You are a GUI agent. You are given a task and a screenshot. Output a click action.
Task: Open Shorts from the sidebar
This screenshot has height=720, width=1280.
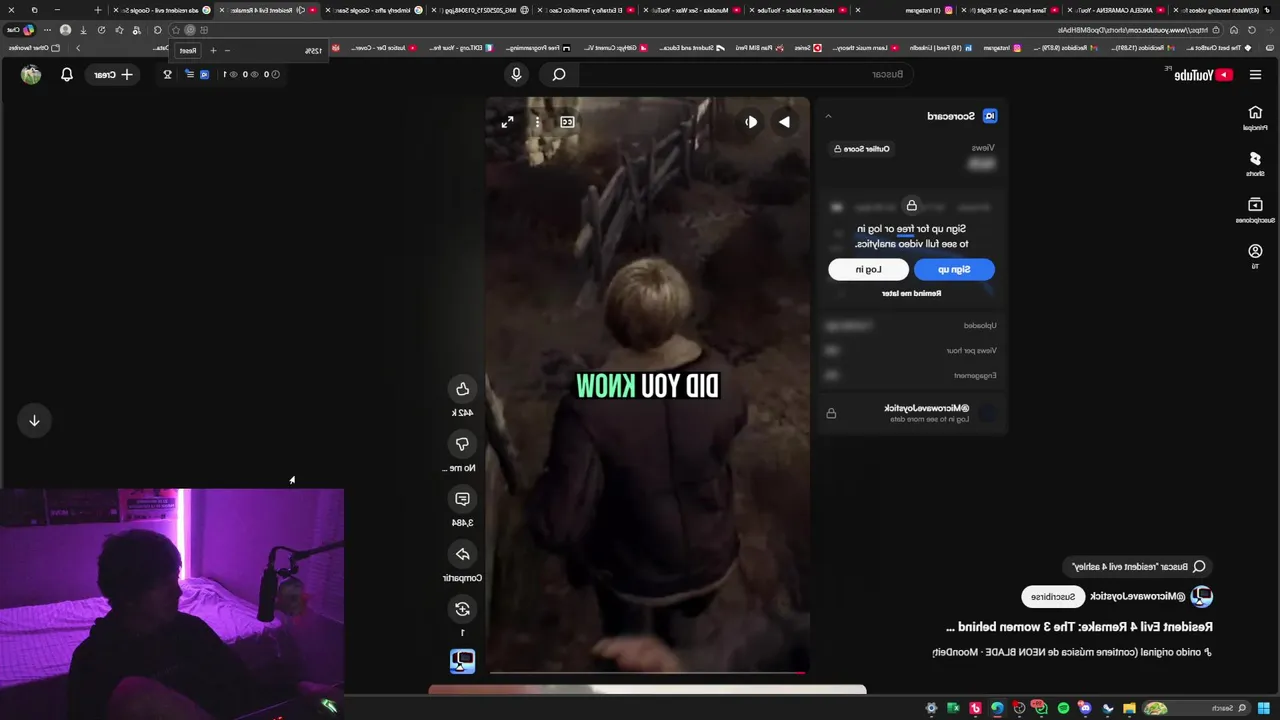[1255, 163]
